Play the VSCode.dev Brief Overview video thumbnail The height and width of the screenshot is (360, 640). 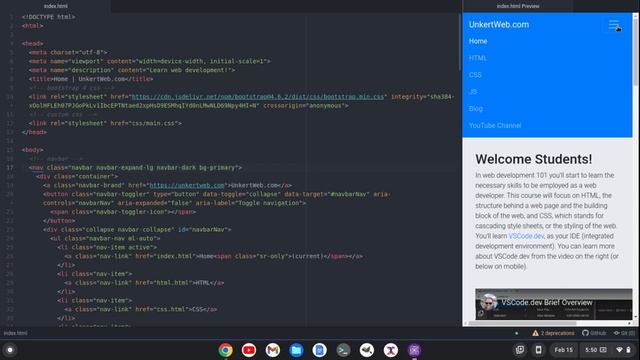point(553,304)
